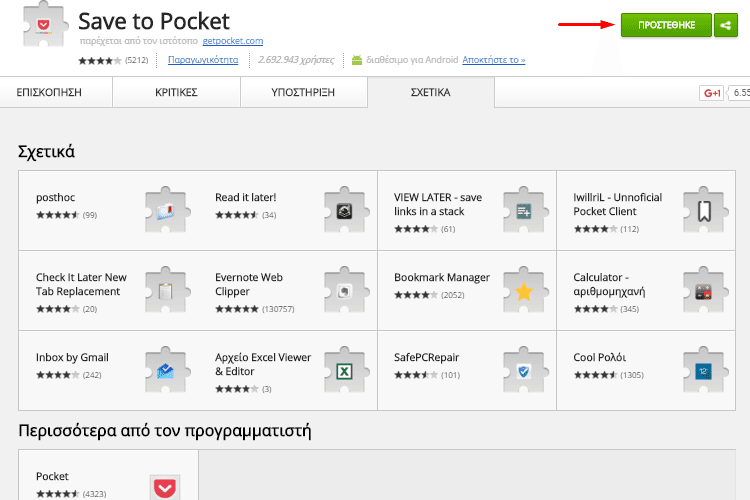Click the G+1 button
750x500 pixels.
click(711, 93)
